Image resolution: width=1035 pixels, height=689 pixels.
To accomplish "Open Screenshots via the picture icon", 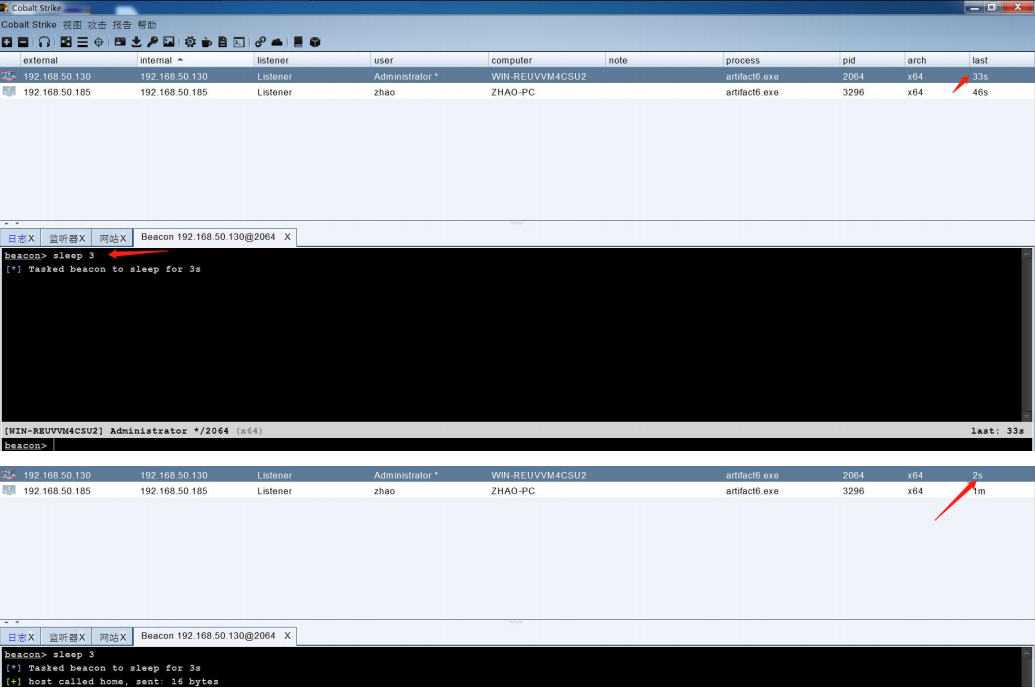I will 169,42.
